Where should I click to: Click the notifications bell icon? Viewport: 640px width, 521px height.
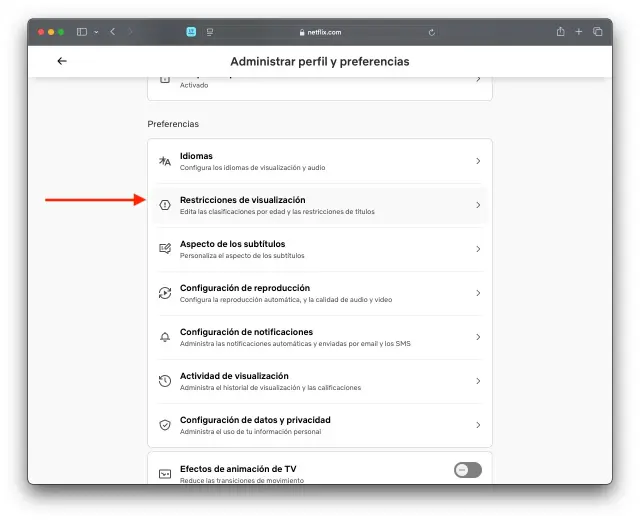point(165,337)
